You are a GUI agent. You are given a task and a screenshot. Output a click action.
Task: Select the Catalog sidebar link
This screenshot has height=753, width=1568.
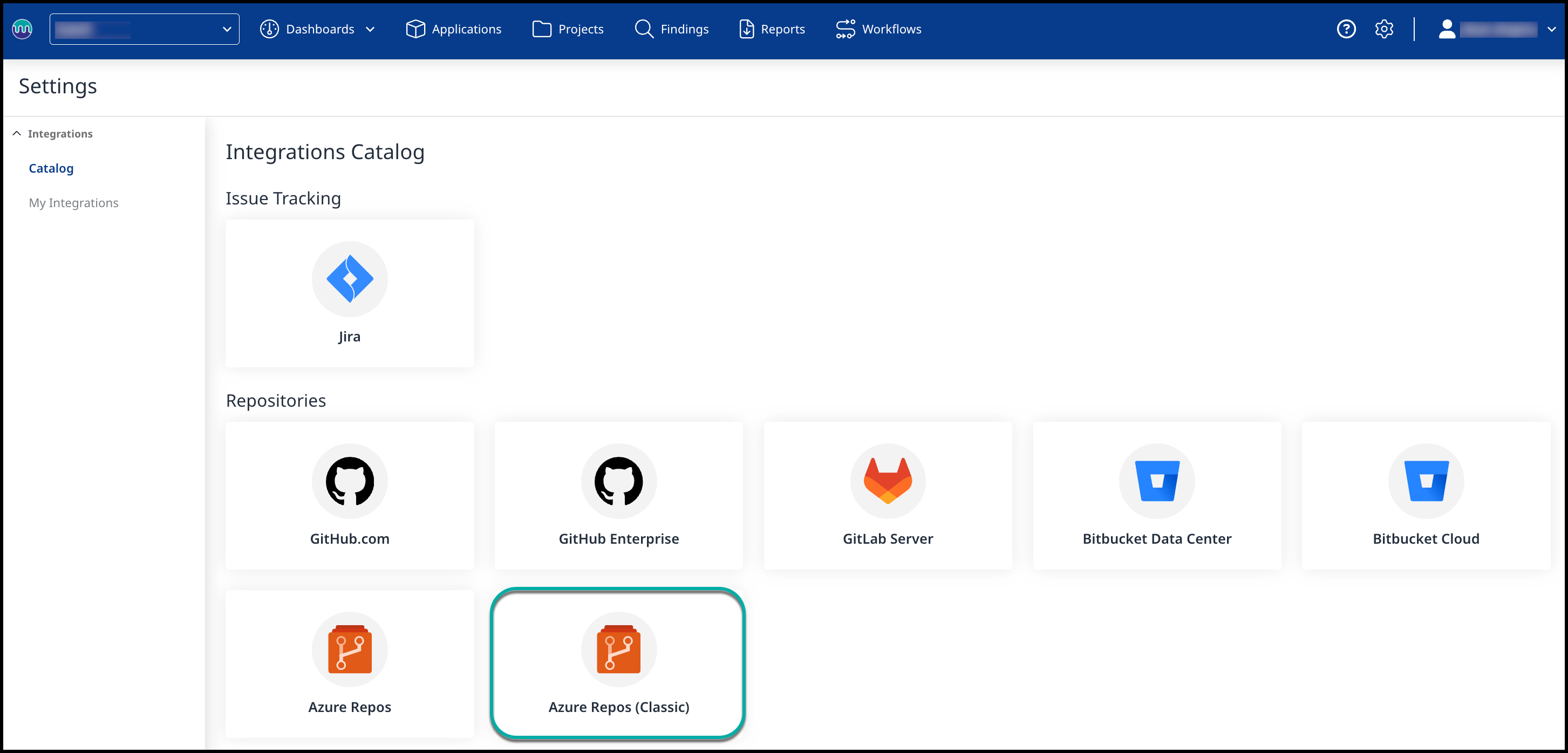point(51,168)
